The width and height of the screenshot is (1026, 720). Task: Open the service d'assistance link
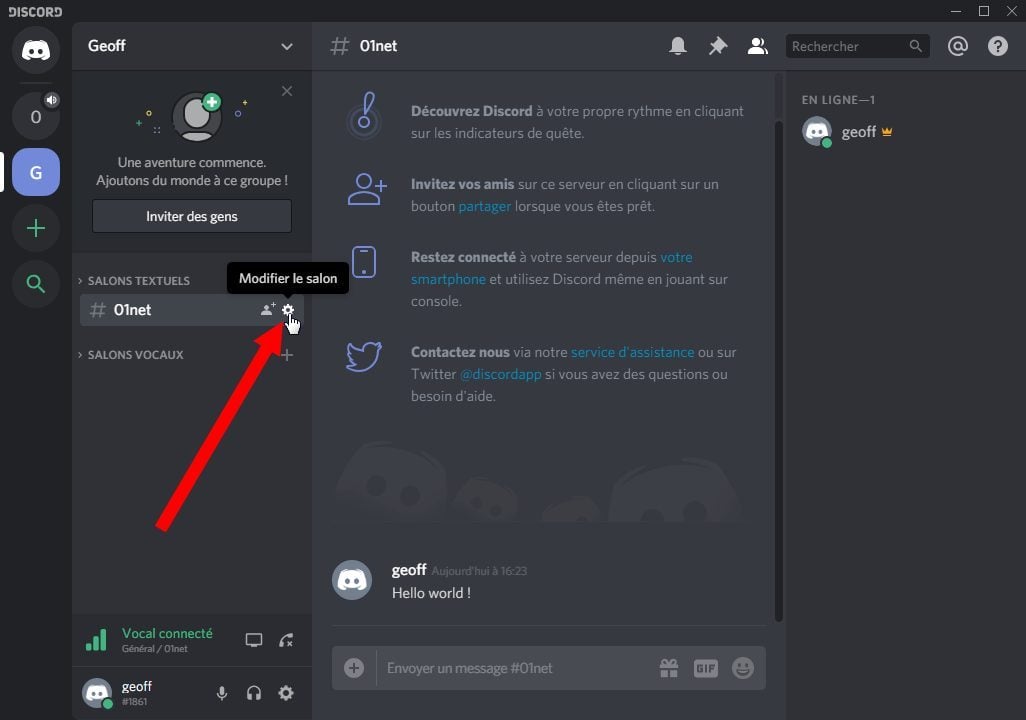click(632, 352)
